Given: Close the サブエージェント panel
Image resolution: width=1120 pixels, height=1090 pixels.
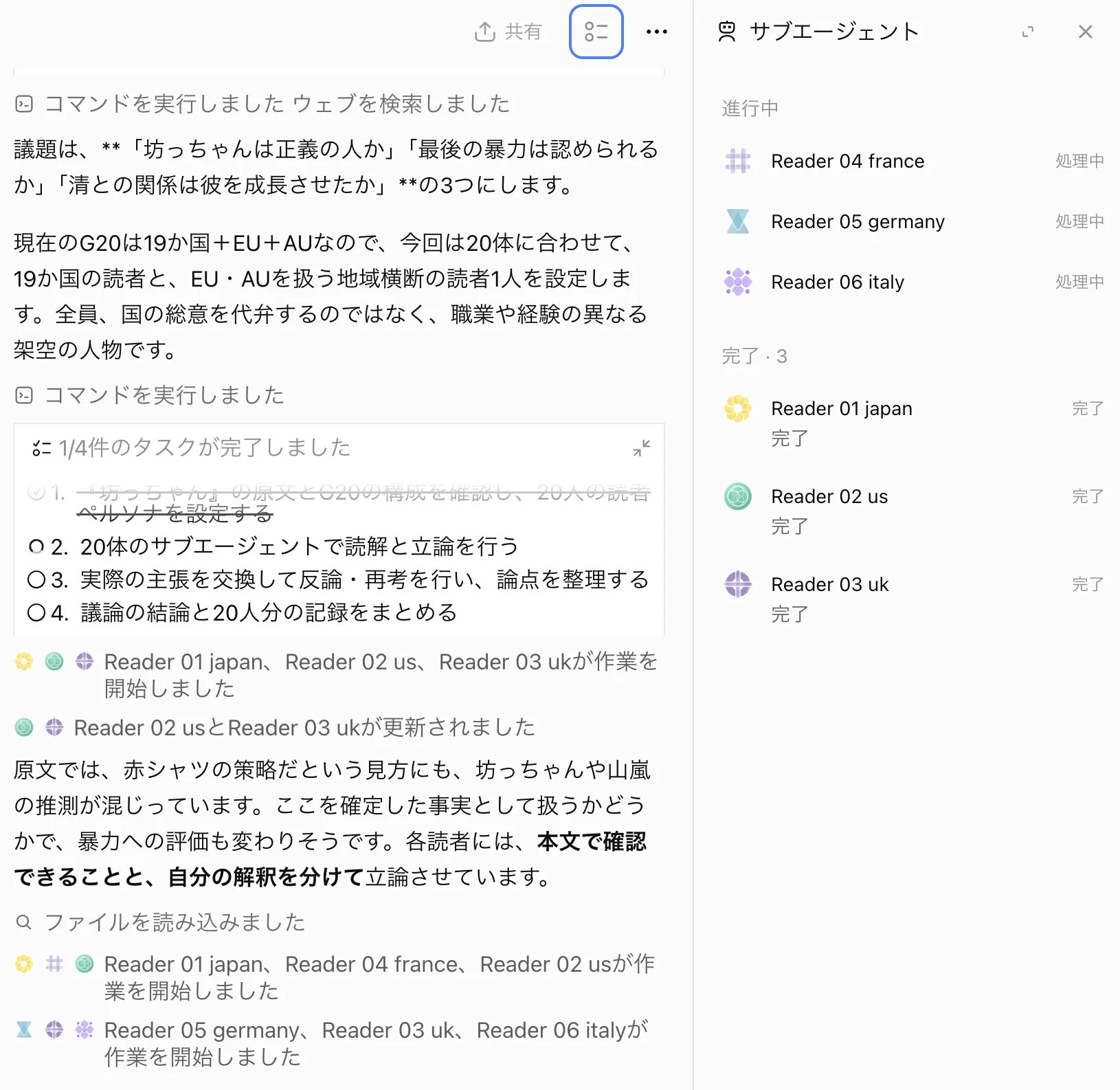Looking at the screenshot, I should point(1086,32).
